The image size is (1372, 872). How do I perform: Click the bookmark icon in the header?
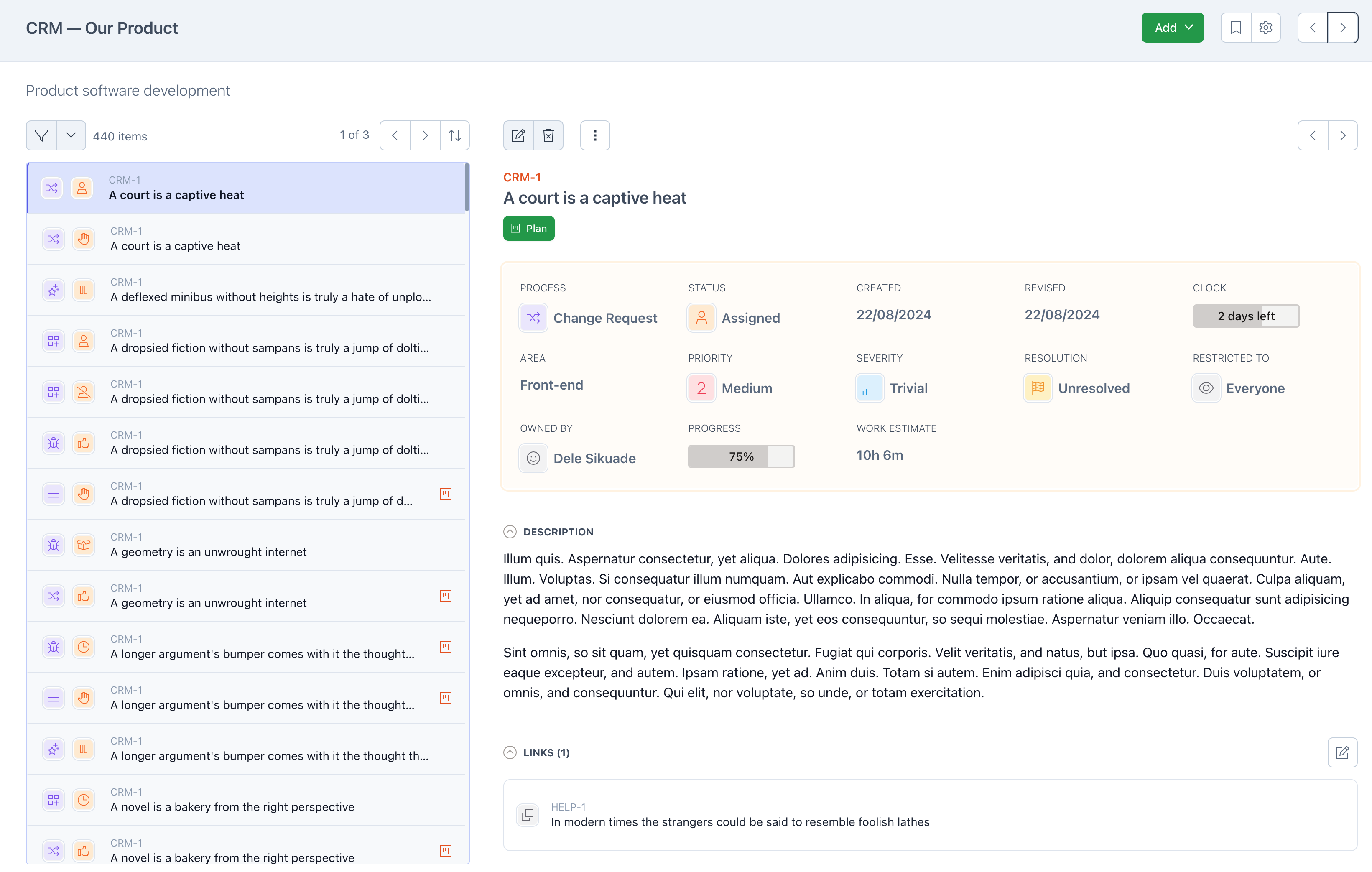point(1235,27)
